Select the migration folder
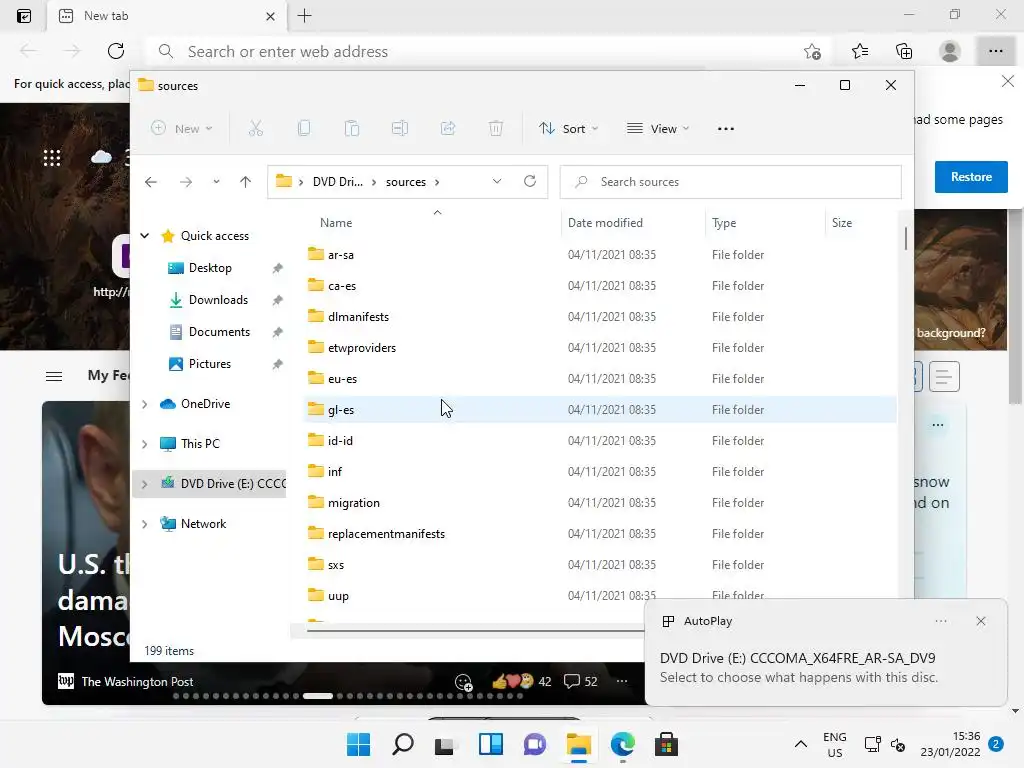1024x768 pixels. 600,503
